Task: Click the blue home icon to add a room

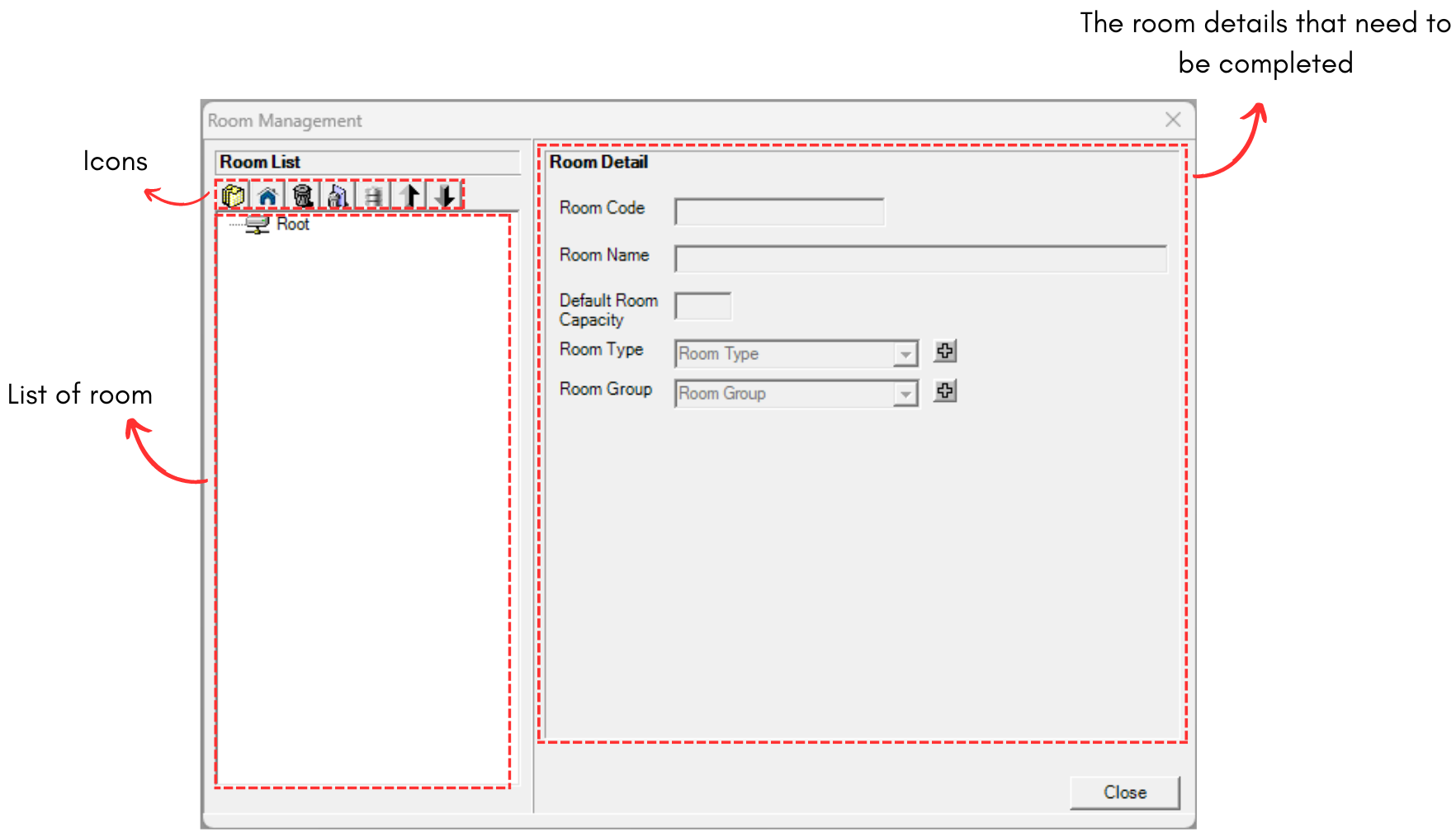Action: click(x=267, y=194)
